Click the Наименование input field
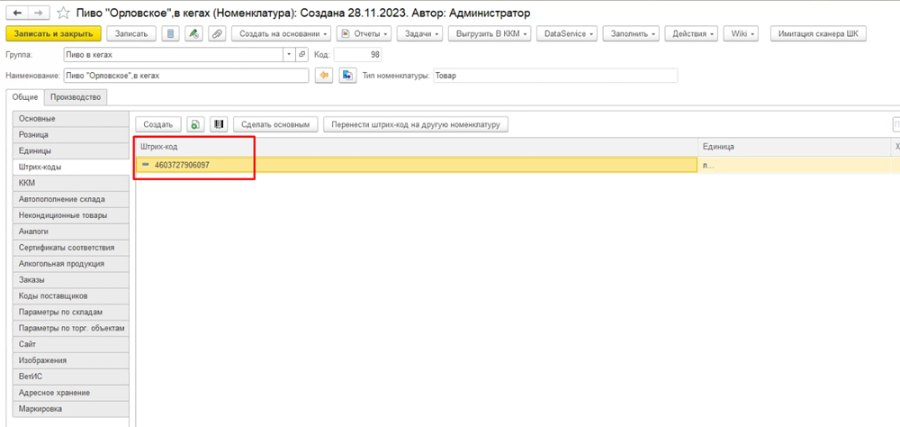Image resolution: width=900 pixels, height=427 pixels. click(x=186, y=76)
